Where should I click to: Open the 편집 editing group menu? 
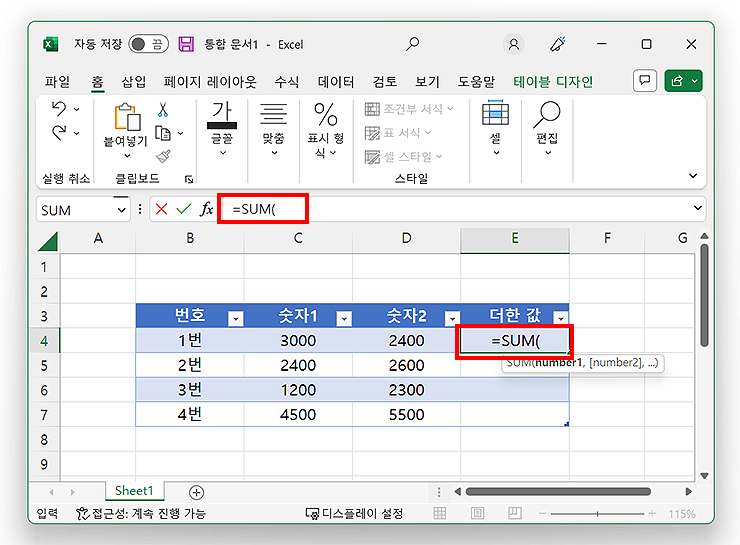(x=547, y=128)
